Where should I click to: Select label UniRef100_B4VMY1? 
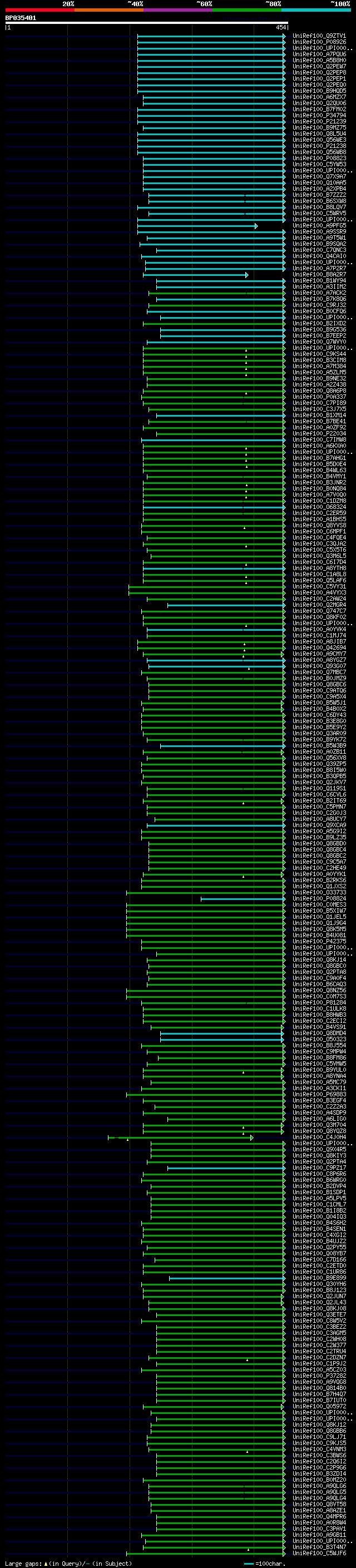pos(319,477)
